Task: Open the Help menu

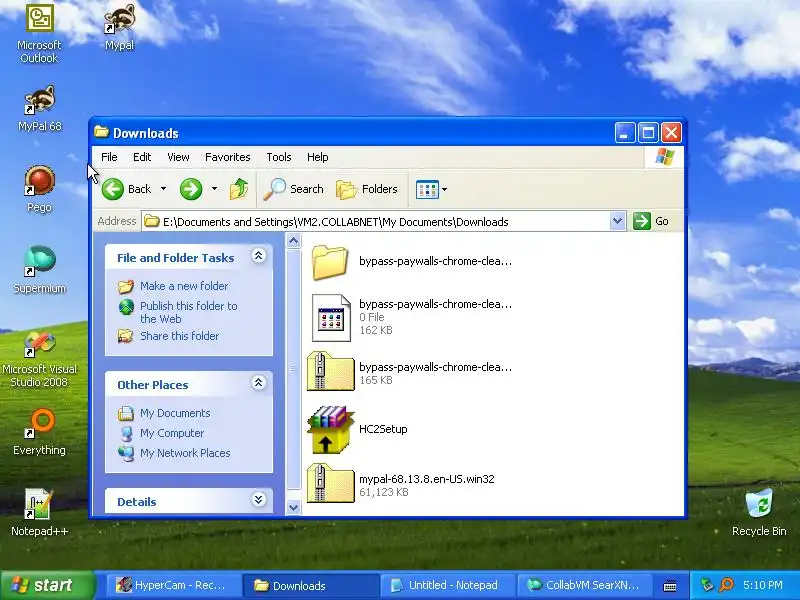Action: click(317, 157)
